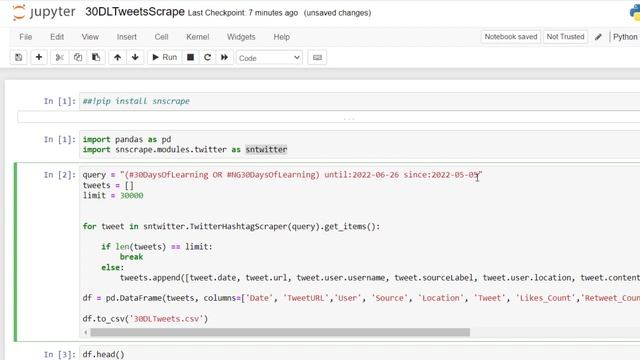Click the tweets = [] line
The image size is (640, 360).
pyautogui.click(x=108, y=185)
